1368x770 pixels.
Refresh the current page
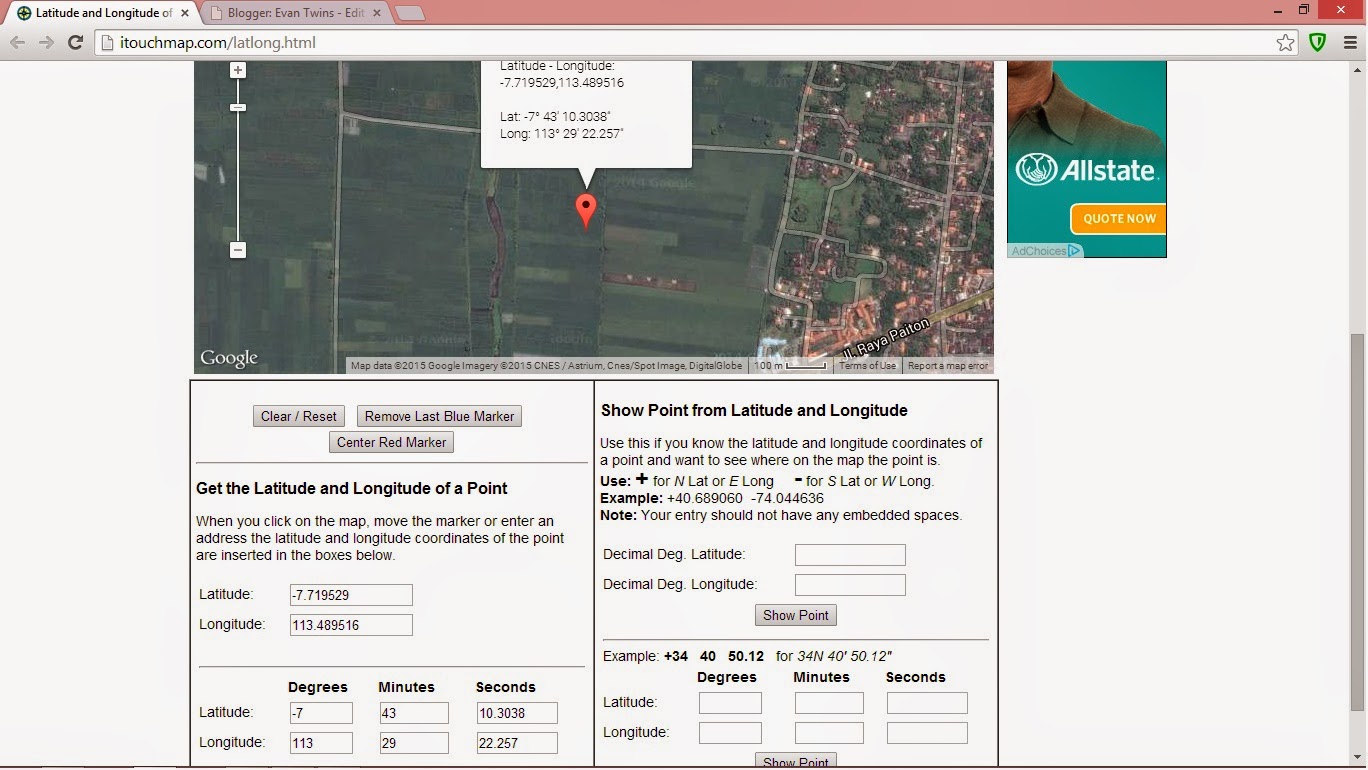click(x=76, y=42)
